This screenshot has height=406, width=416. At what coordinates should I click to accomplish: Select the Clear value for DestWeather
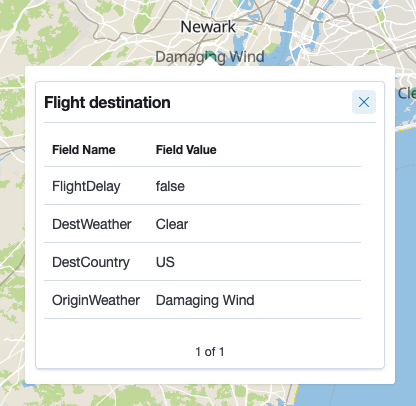coord(172,224)
